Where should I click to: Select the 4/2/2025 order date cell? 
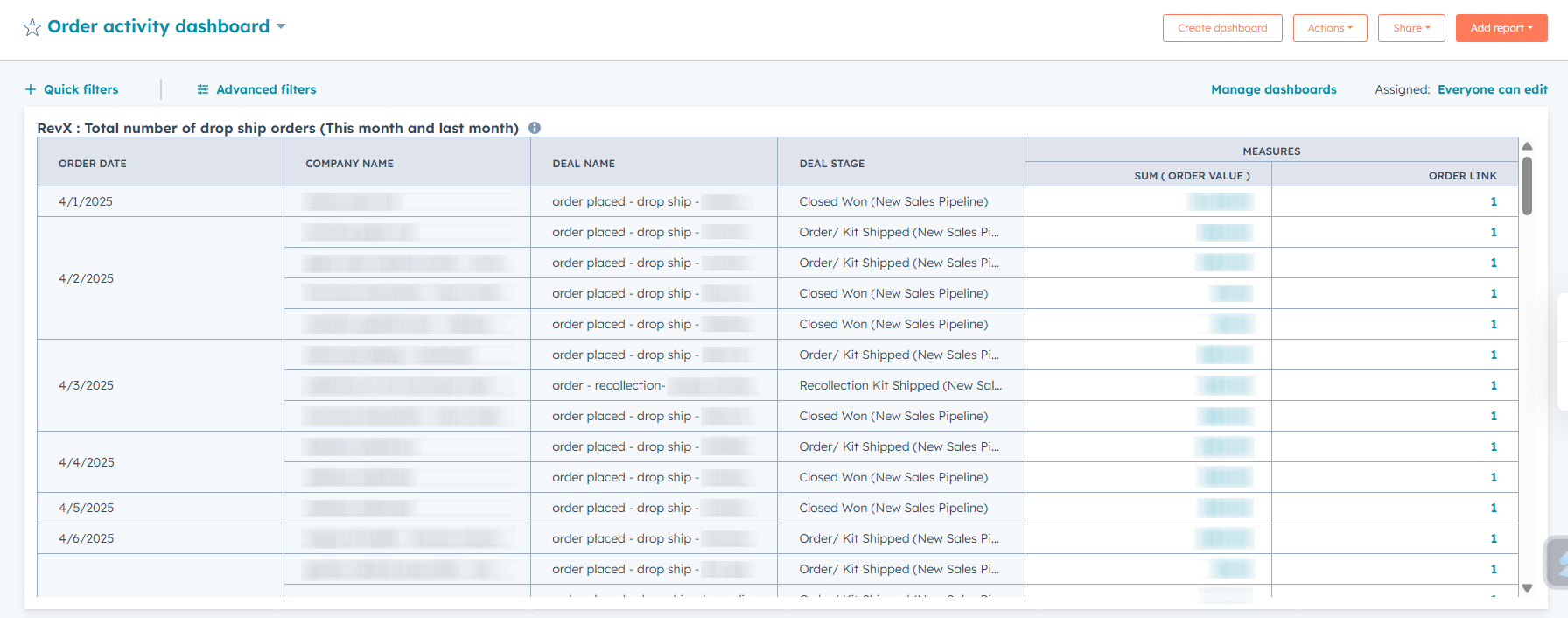[x=160, y=278]
